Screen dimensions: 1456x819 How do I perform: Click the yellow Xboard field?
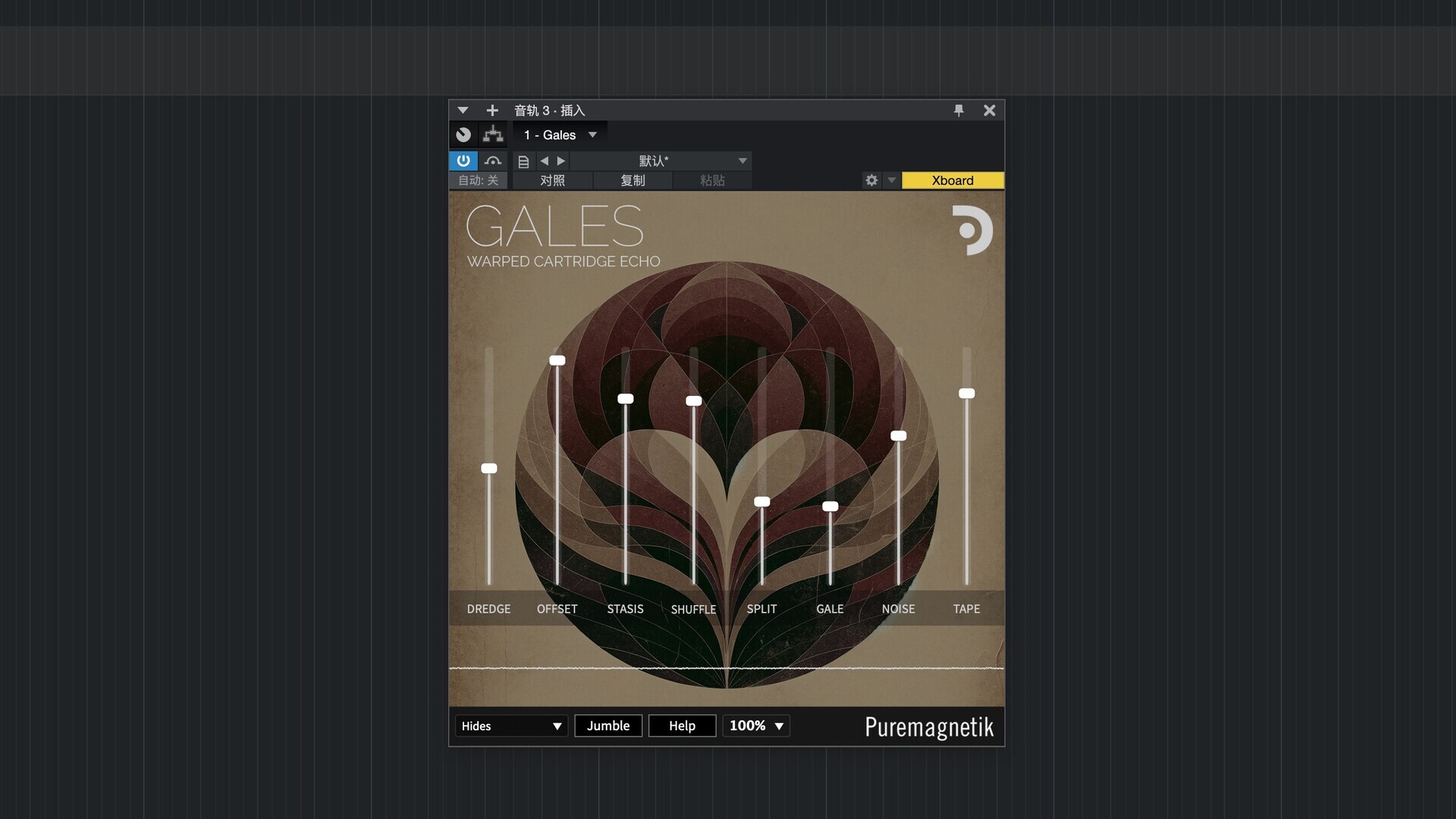(953, 180)
